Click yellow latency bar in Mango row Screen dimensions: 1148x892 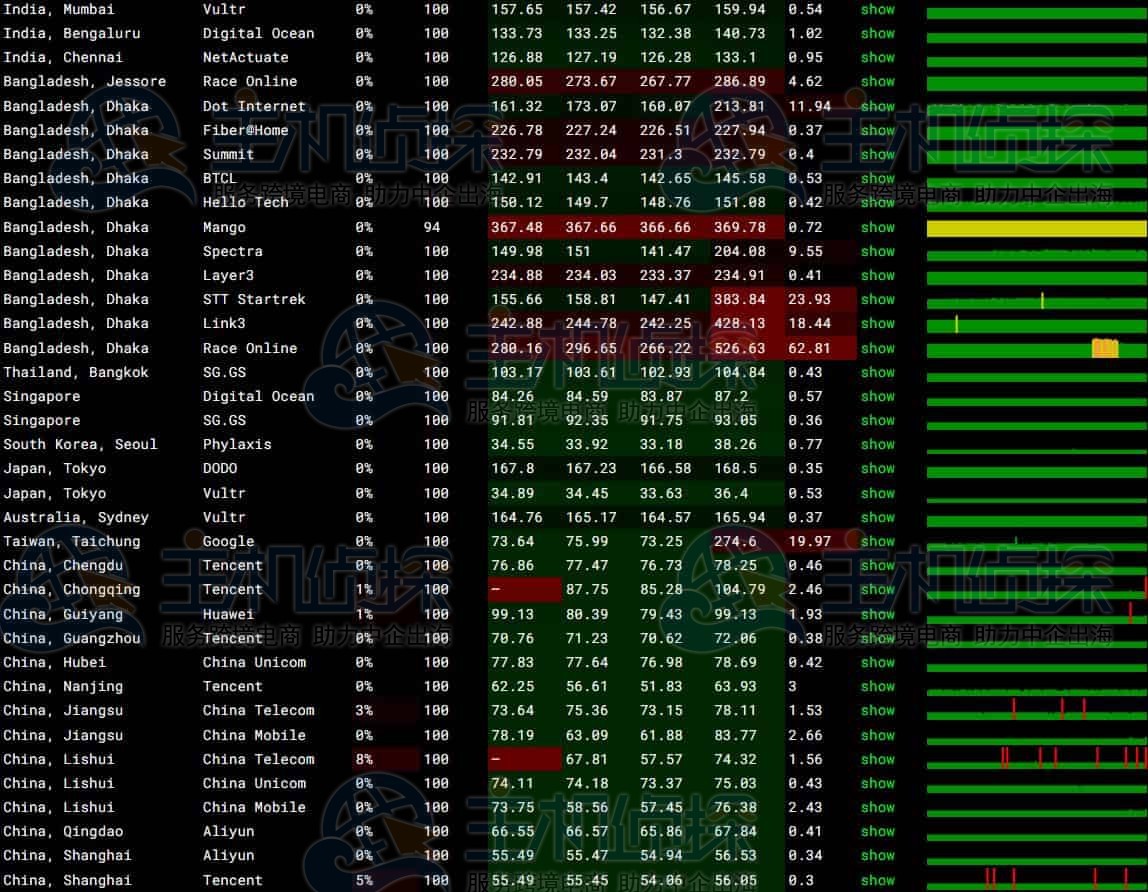pos(1036,229)
